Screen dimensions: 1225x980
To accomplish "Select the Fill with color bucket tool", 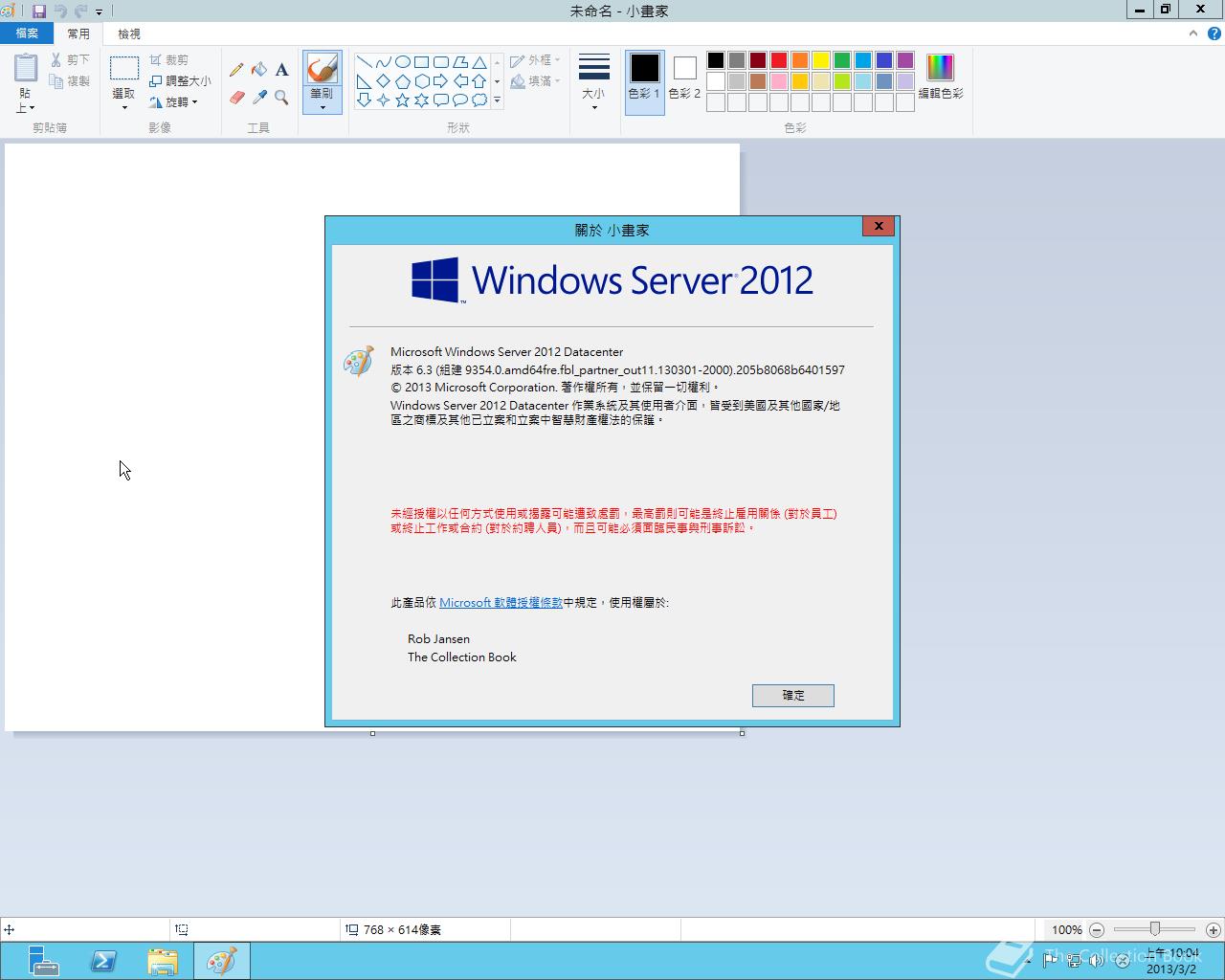I will (259, 69).
